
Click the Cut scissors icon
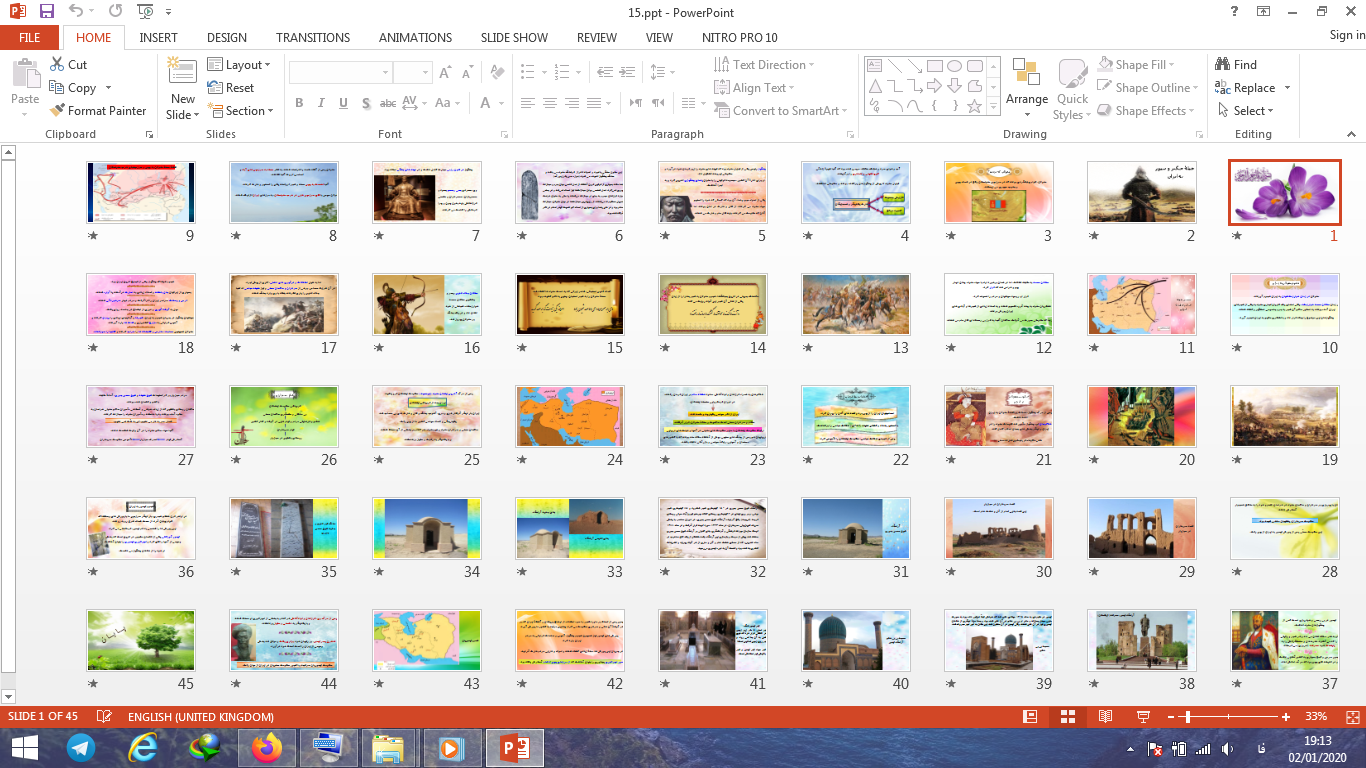(57, 64)
